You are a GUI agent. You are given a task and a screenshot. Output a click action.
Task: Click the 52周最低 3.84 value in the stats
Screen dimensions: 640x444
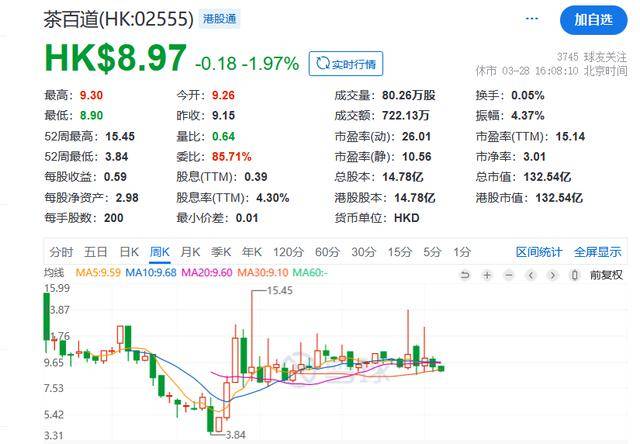pyautogui.click(x=117, y=157)
